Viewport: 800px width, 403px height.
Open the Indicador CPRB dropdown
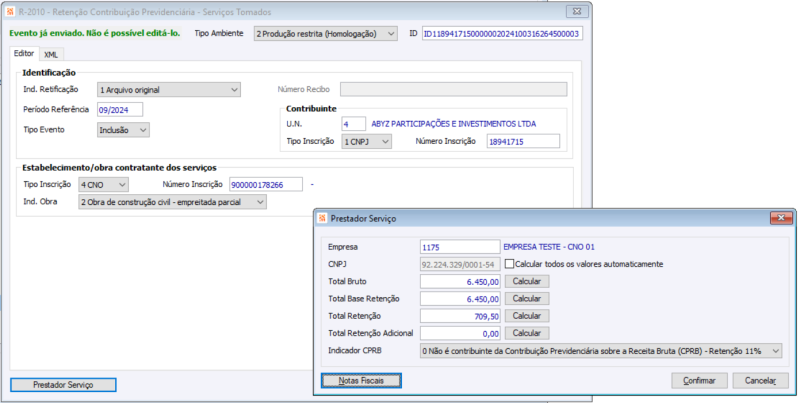(x=601, y=351)
